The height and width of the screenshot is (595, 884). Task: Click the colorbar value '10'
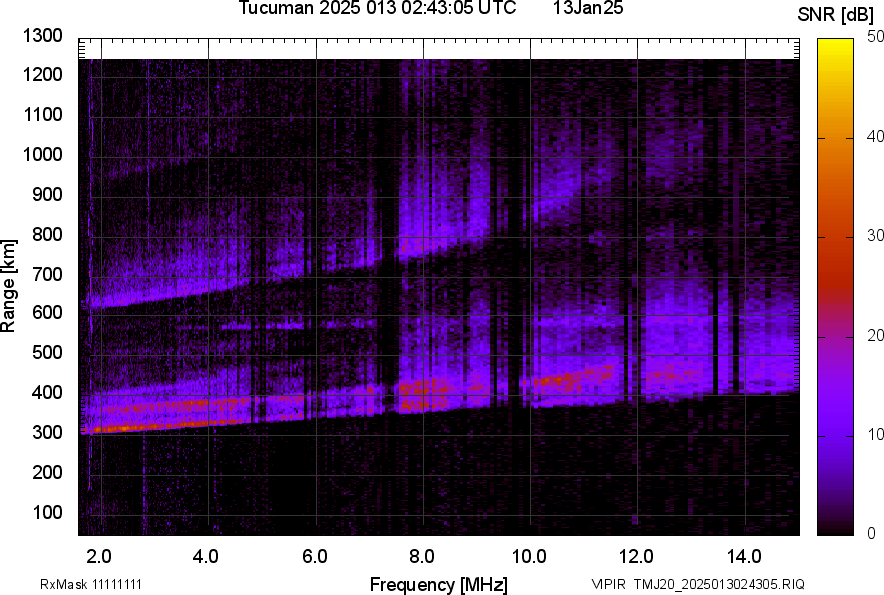coord(876,434)
